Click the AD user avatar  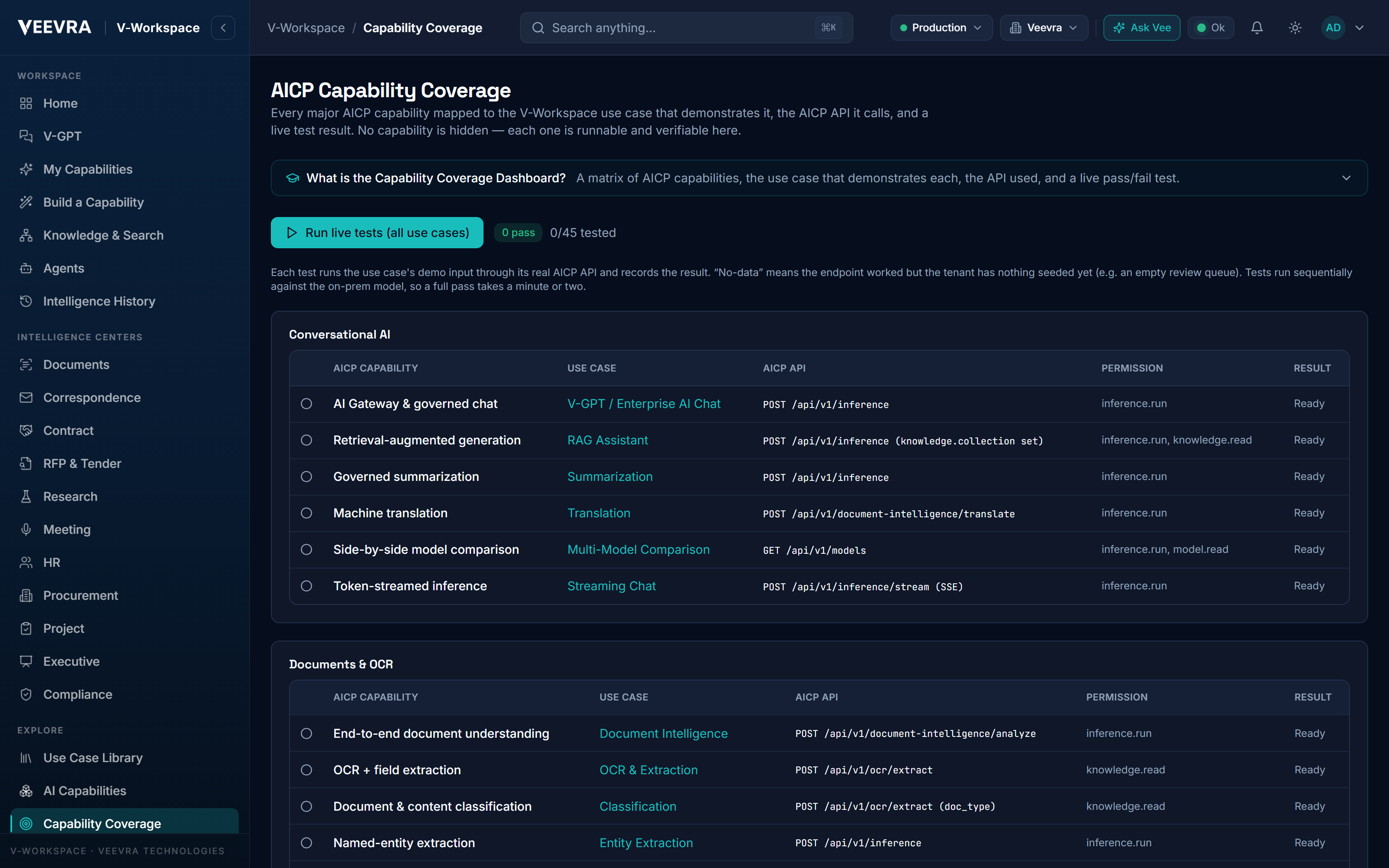1333,27
